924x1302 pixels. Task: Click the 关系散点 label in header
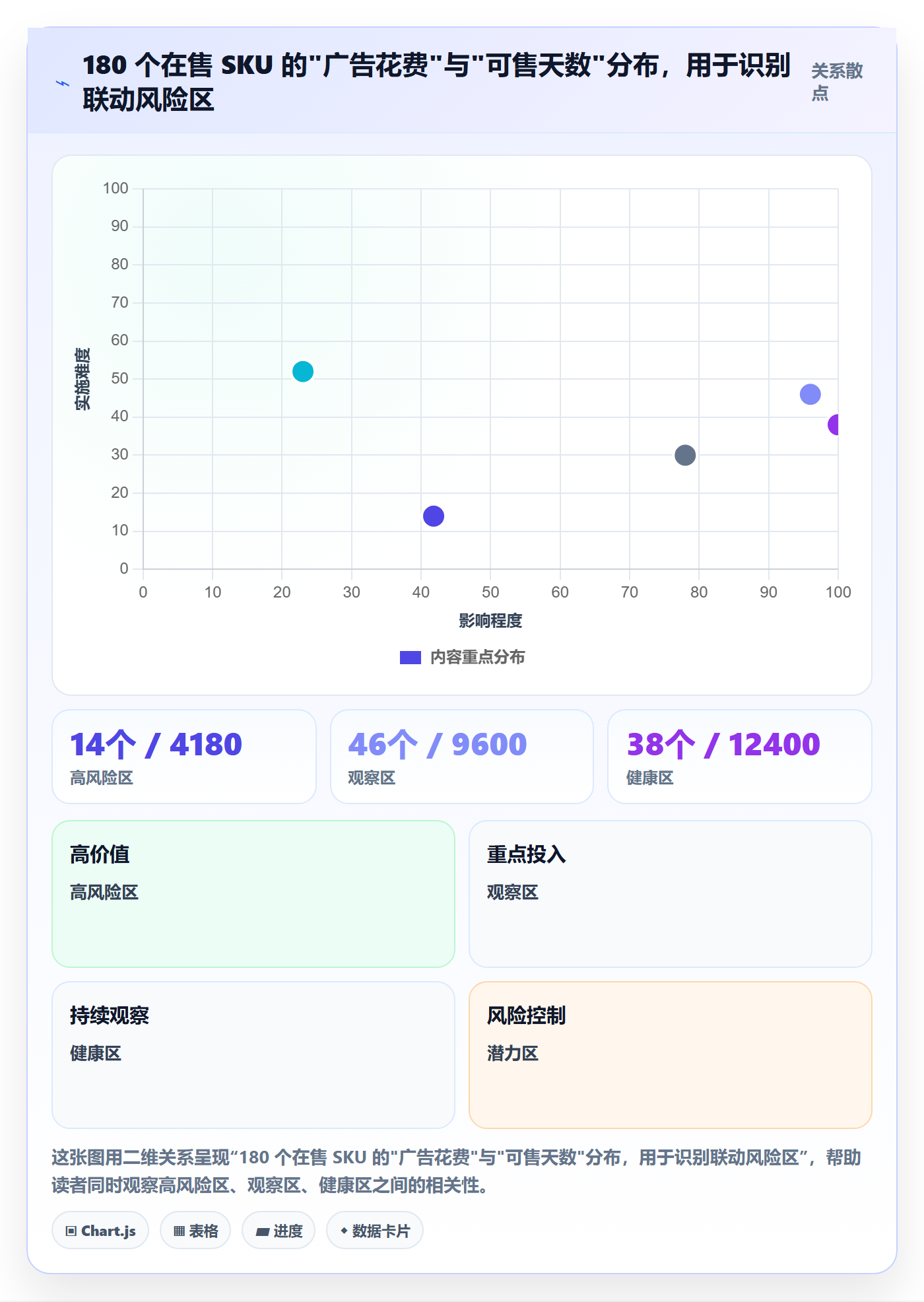837,82
